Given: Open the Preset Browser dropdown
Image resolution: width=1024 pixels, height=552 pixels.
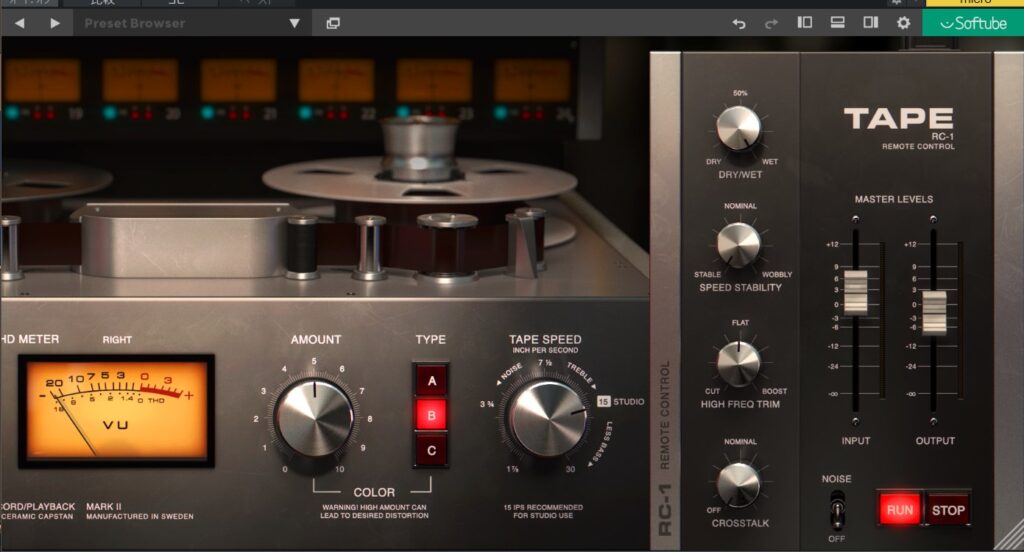Looking at the screenshot, I should (293, 23).
